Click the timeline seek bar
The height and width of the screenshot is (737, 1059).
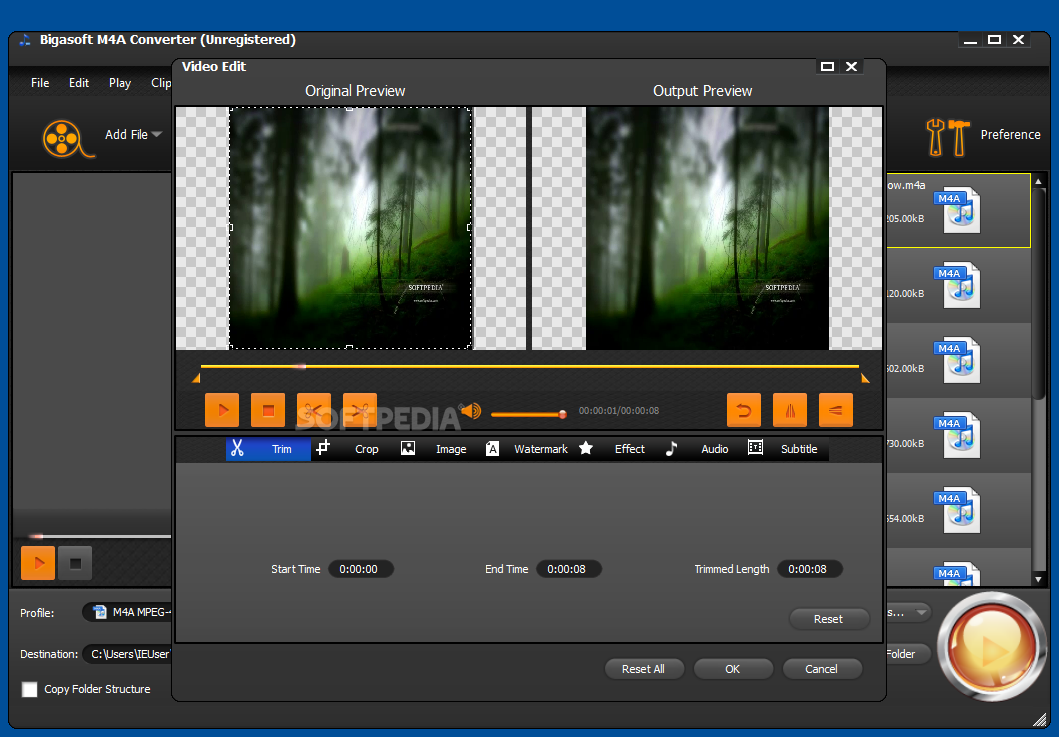[530, 367]
